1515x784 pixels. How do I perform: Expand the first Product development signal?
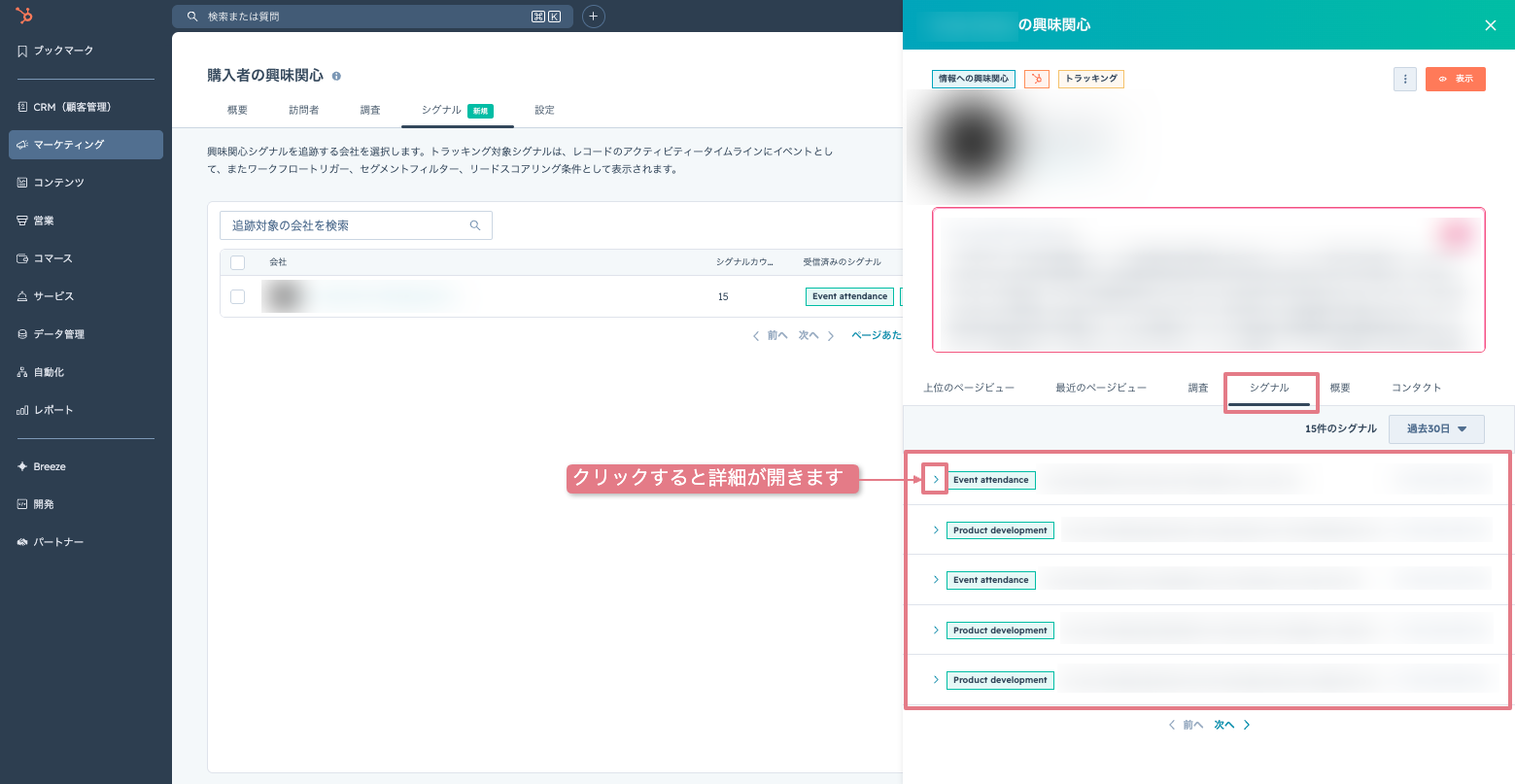point(936,530)
